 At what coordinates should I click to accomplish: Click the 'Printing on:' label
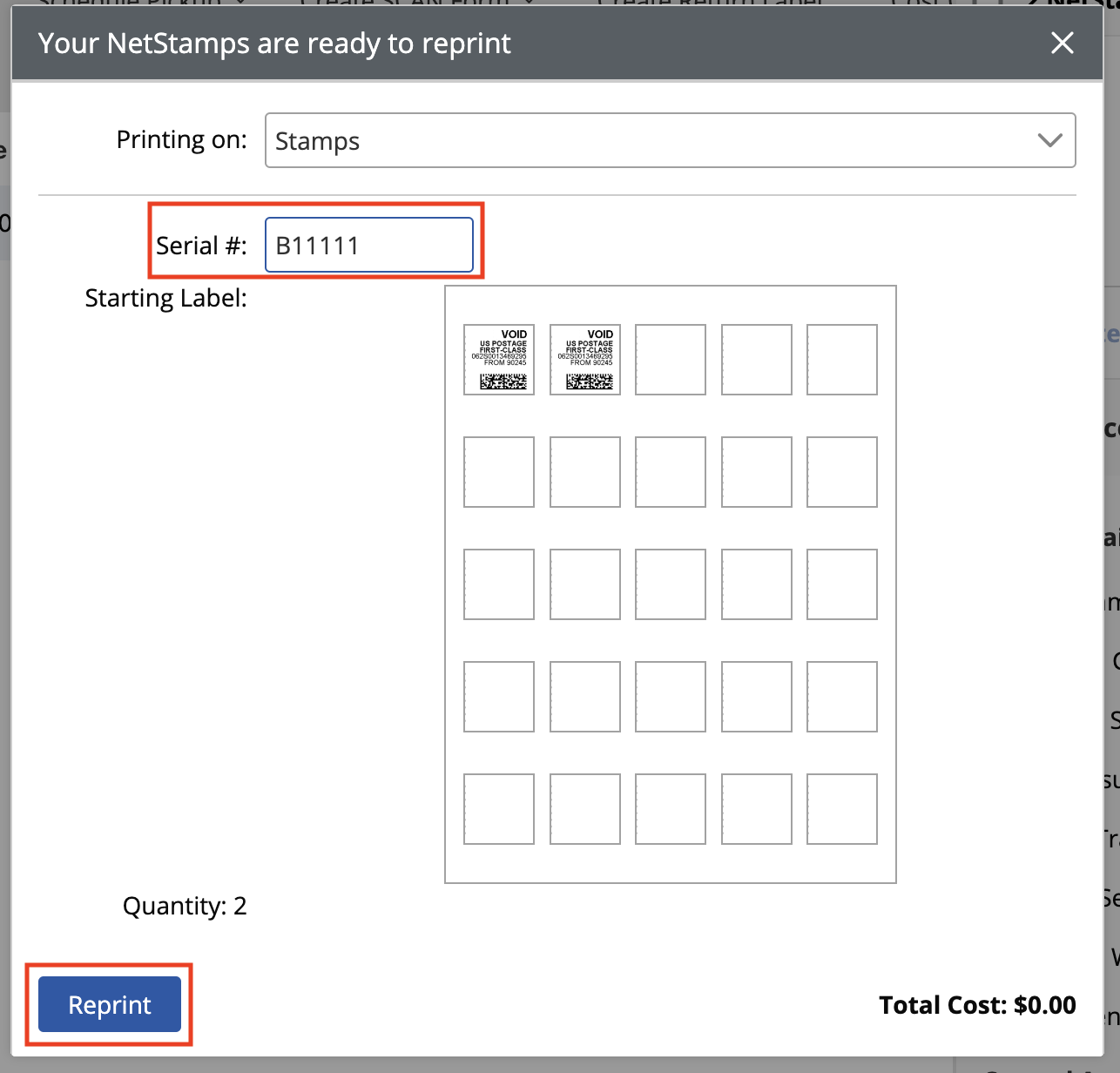coord(182,140)
